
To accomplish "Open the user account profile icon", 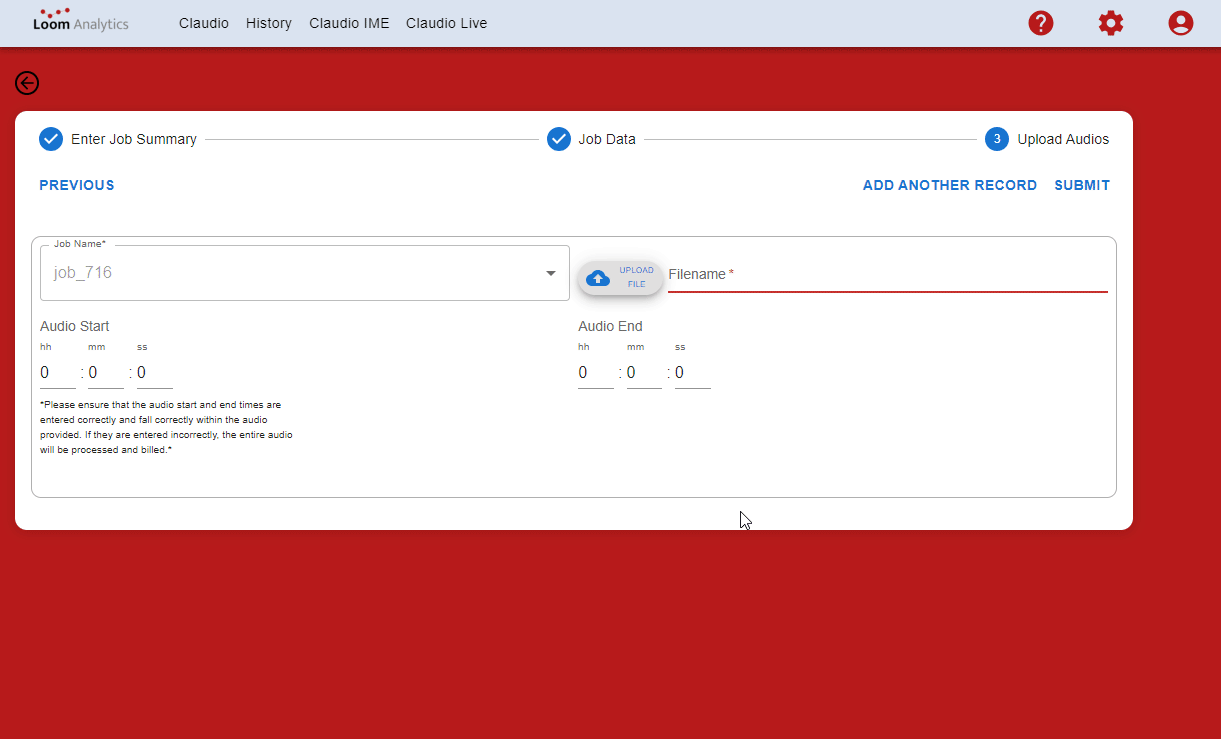I will 1181,23.
